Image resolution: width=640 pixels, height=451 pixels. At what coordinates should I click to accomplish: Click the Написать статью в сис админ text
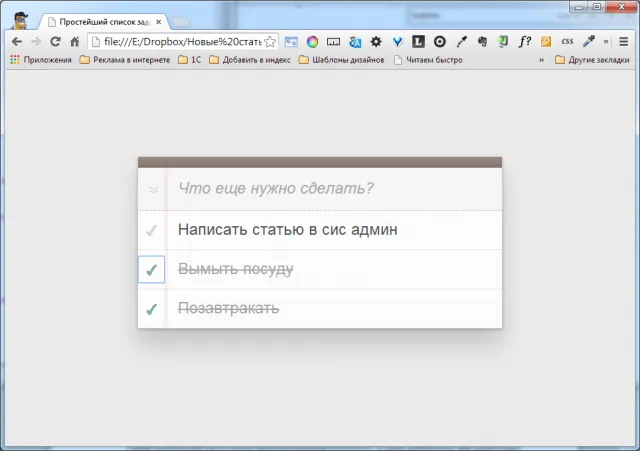pos(287,230)
